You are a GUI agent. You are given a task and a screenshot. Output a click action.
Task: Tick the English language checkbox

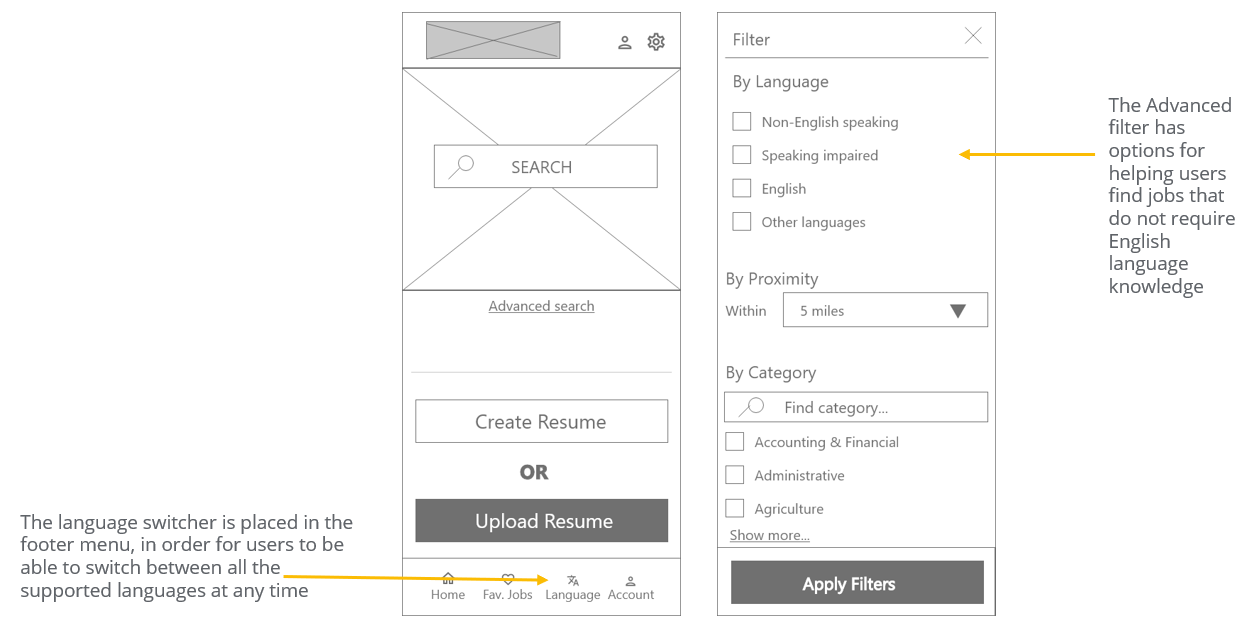[x=742, y=188]
